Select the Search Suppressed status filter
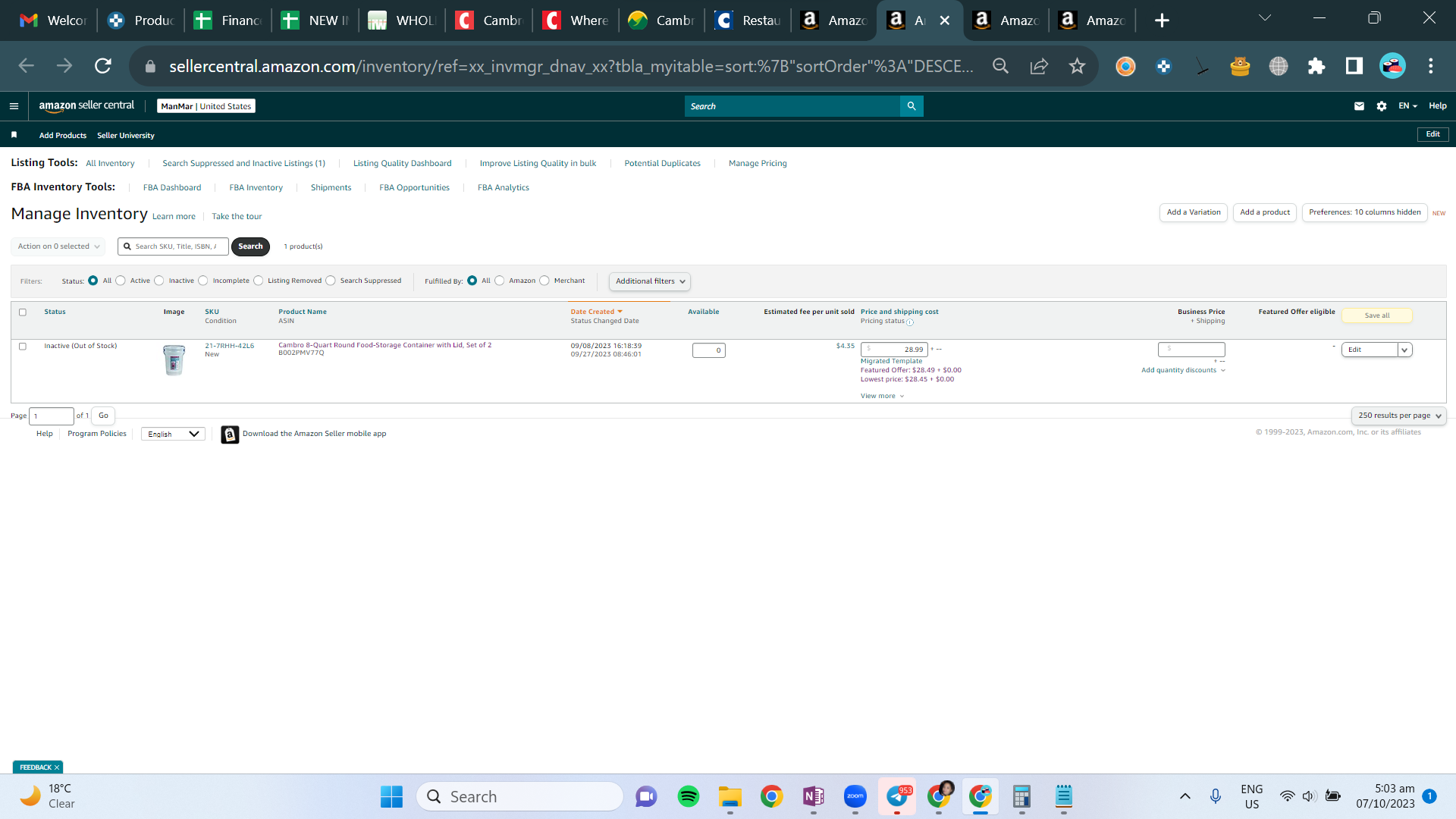1456x819 pixels. point(331,281)
